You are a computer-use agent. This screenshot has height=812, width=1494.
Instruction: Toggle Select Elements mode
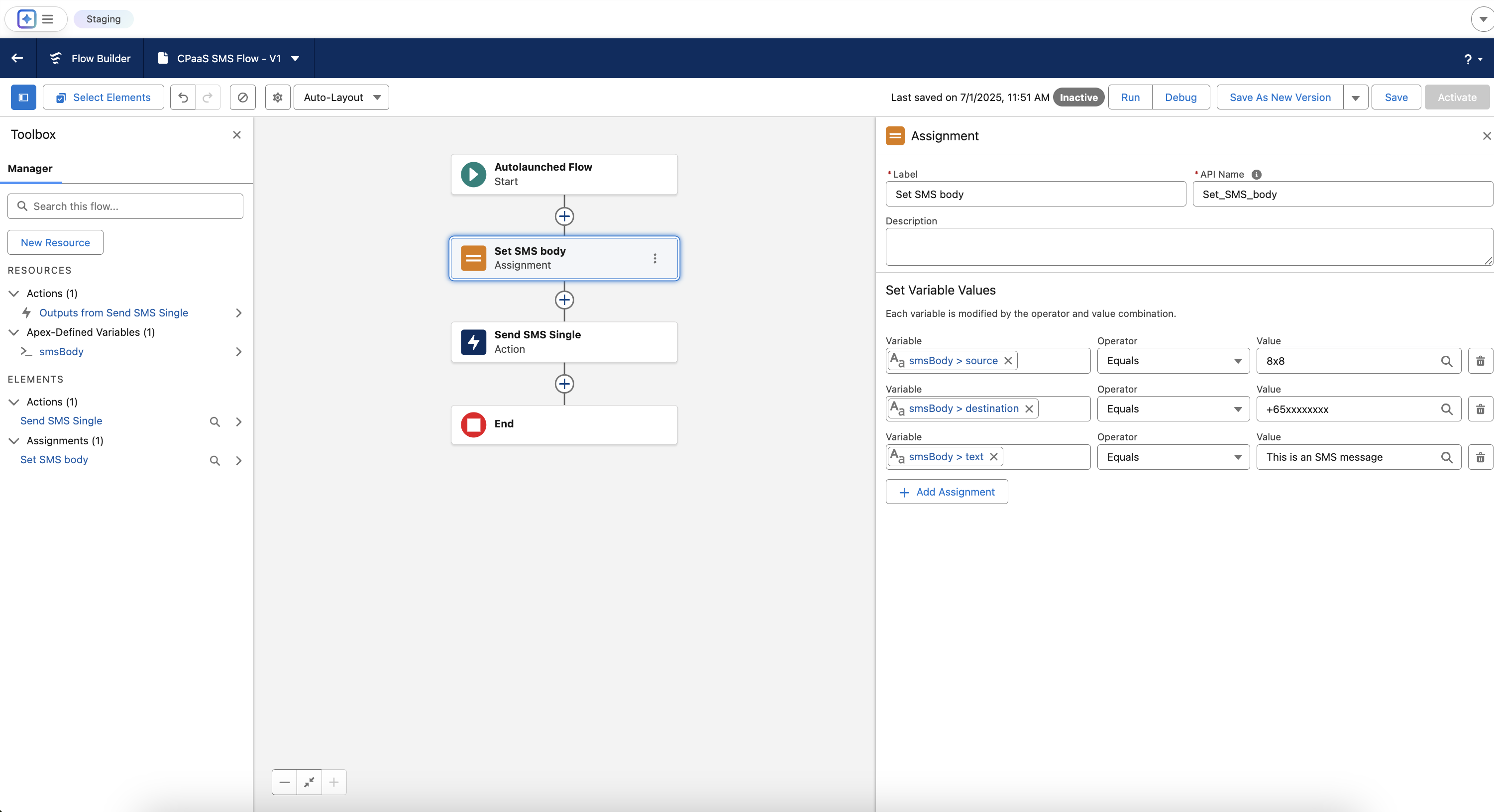coord(103,98)
